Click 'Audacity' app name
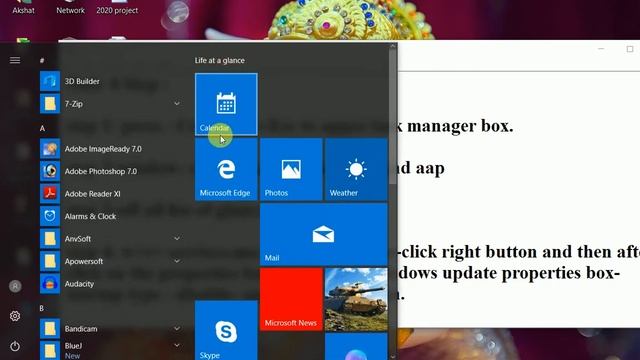This screenshot has height=360, width=640. 79,284
